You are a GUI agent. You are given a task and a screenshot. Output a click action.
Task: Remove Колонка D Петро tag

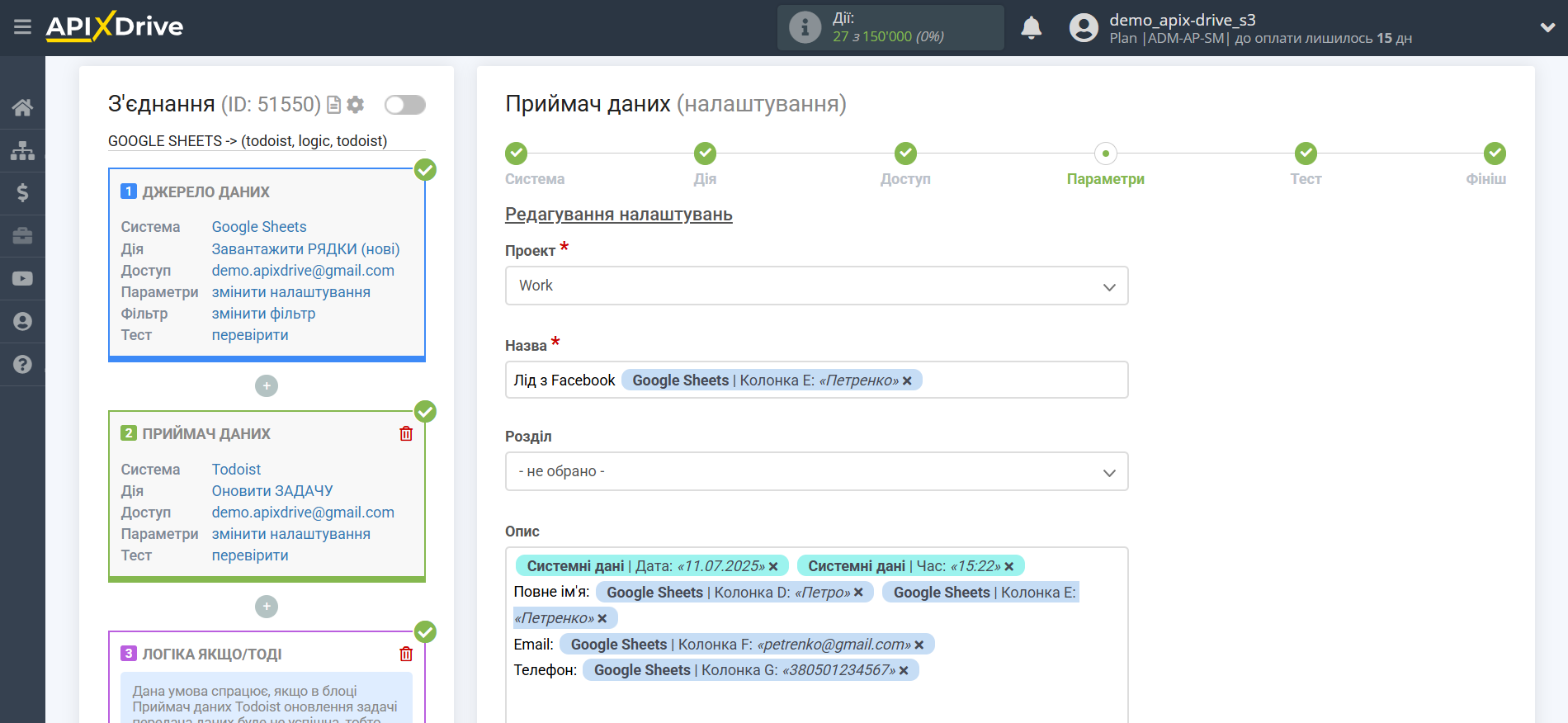point(858,593)
